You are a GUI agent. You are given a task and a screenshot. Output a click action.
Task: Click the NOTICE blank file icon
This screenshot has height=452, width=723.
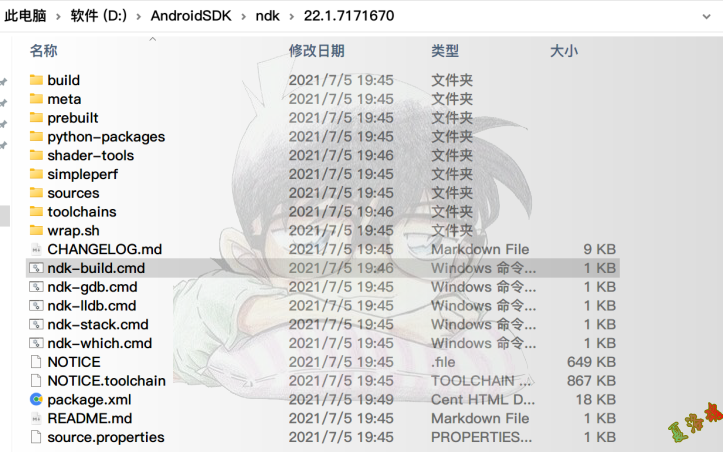36,362
